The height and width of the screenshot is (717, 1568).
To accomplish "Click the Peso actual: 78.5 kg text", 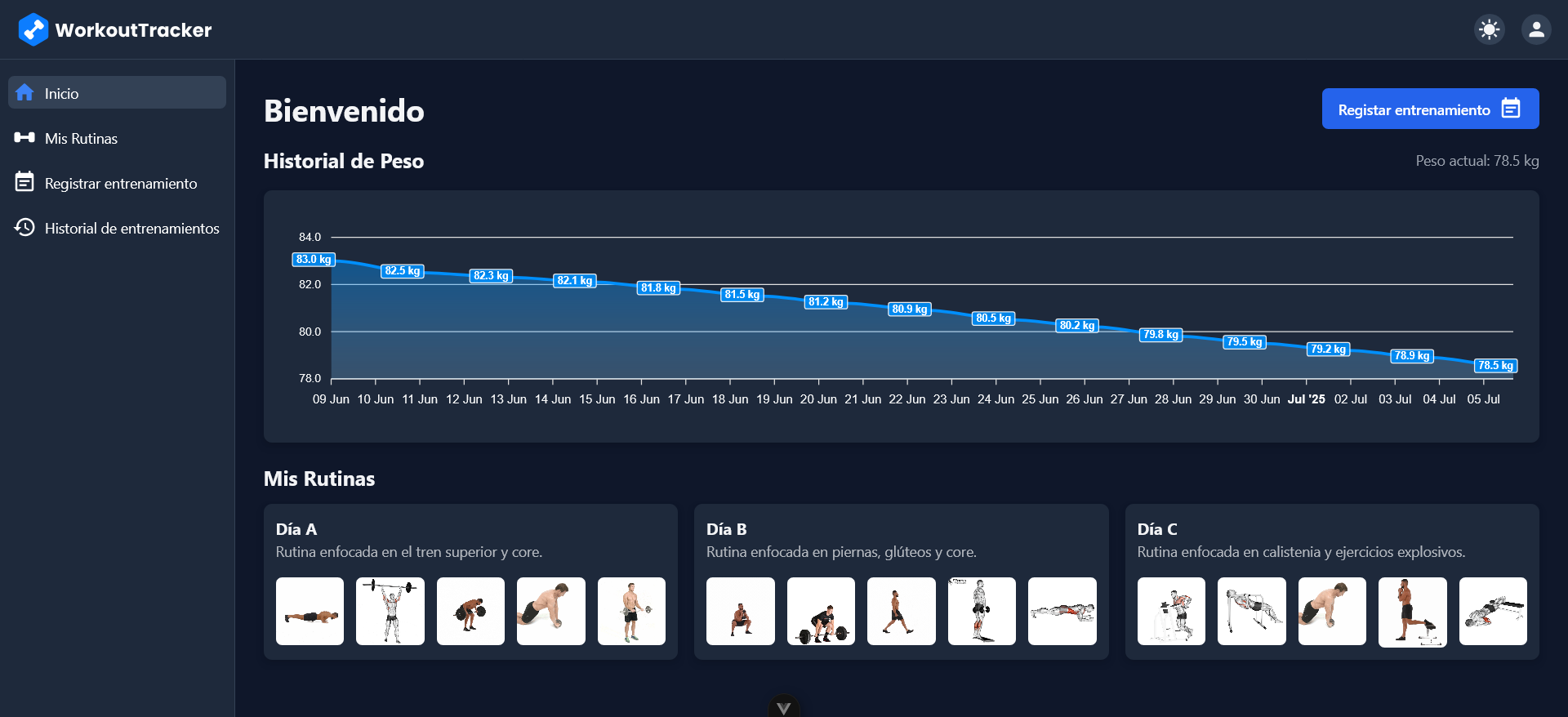I will coord(1477,161).
